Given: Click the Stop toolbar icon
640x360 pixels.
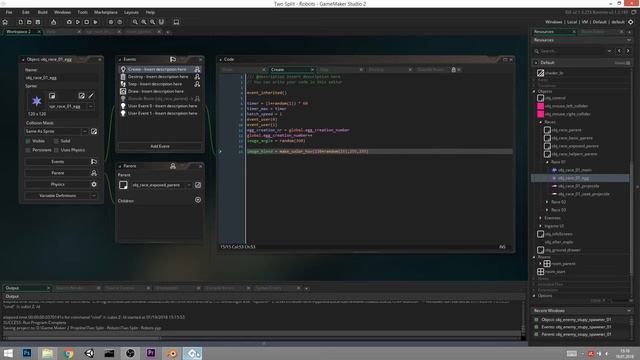Looking at the screenshot, I should tap(87, 22).
